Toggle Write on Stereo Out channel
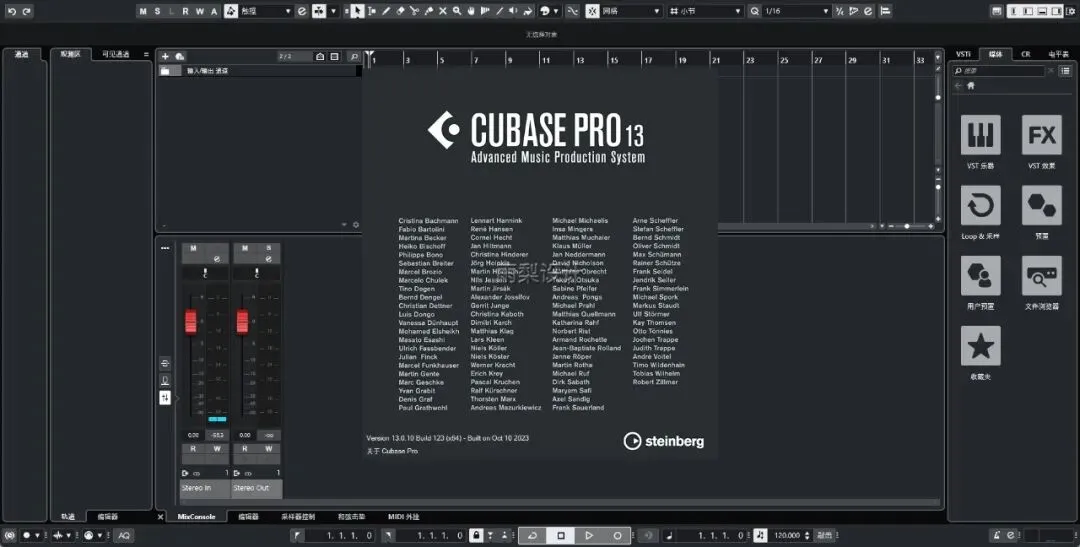The image size is (1080, 547). [269, 448]
